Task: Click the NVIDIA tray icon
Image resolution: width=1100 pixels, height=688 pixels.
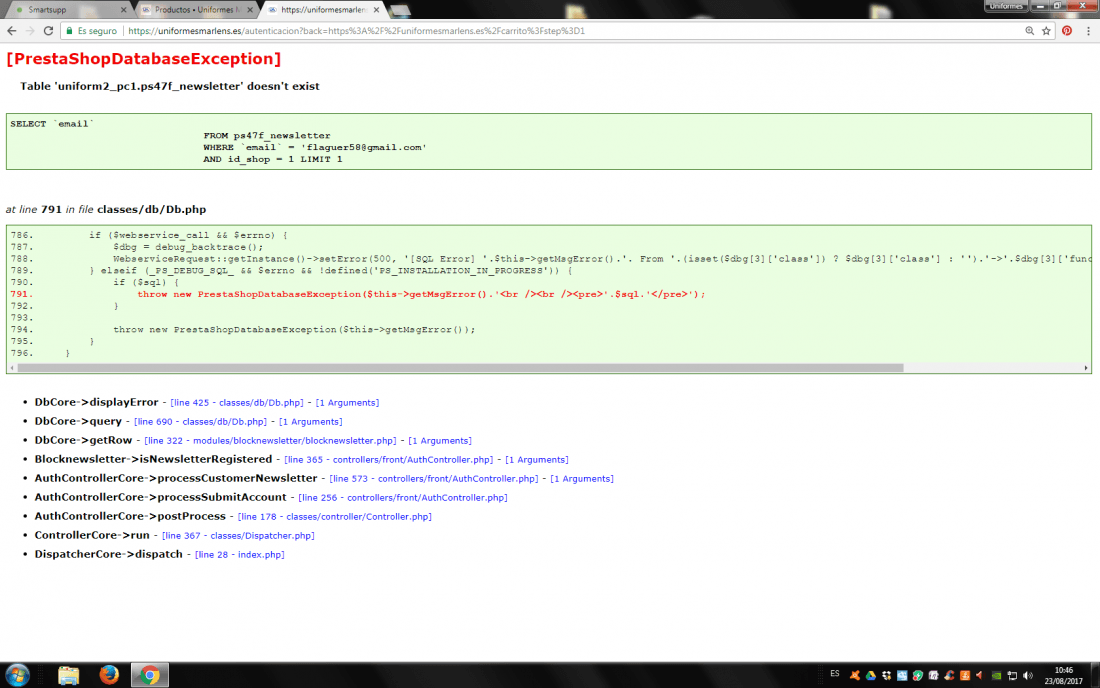Action: [x=996, y=675]
